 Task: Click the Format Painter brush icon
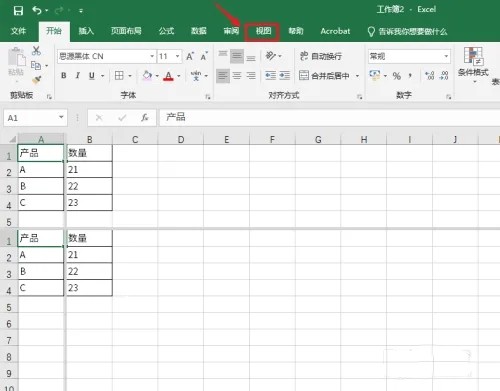tap(36, 80)
